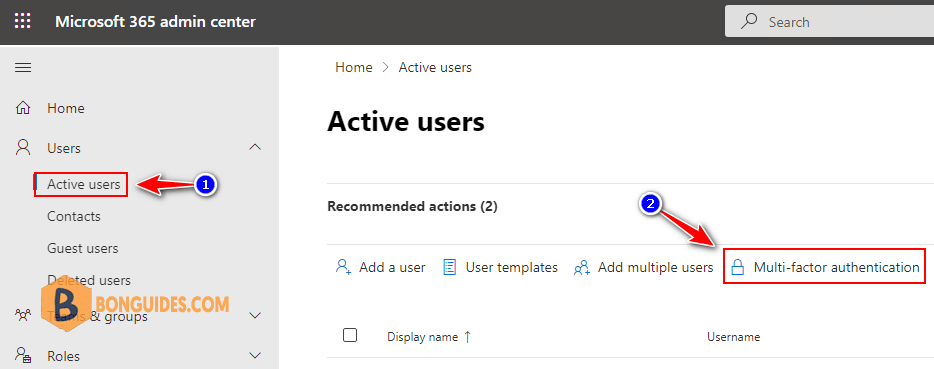Image resolution: width=934 pixels, height=369 pixels.
Task: Click the Add a user person icon
Action: pos(343,267)
